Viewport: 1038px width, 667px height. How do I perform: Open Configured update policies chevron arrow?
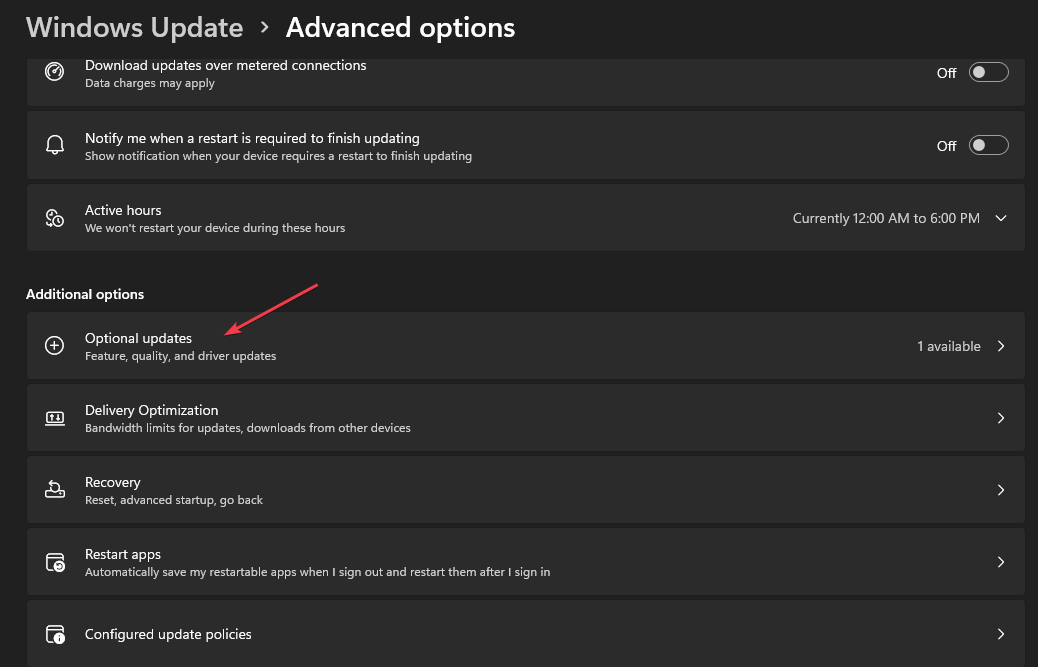[1001, 634]
